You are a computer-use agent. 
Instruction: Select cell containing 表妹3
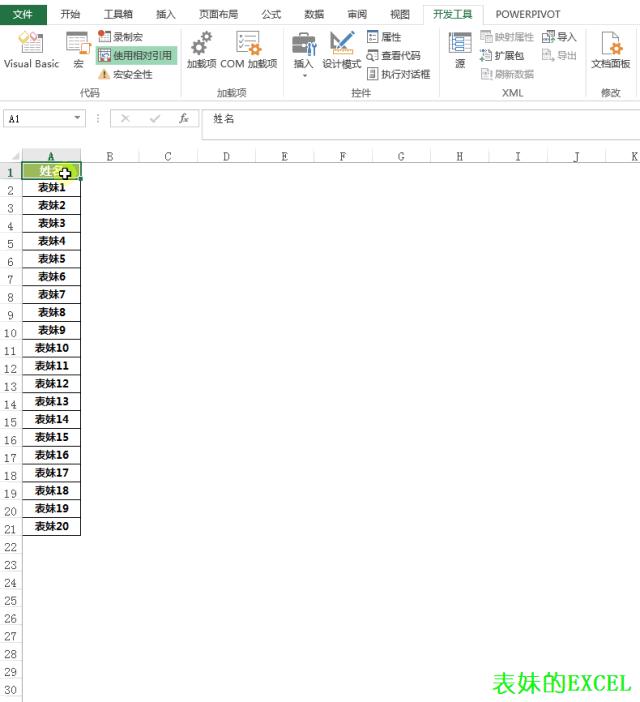click(x=51, y=223)
